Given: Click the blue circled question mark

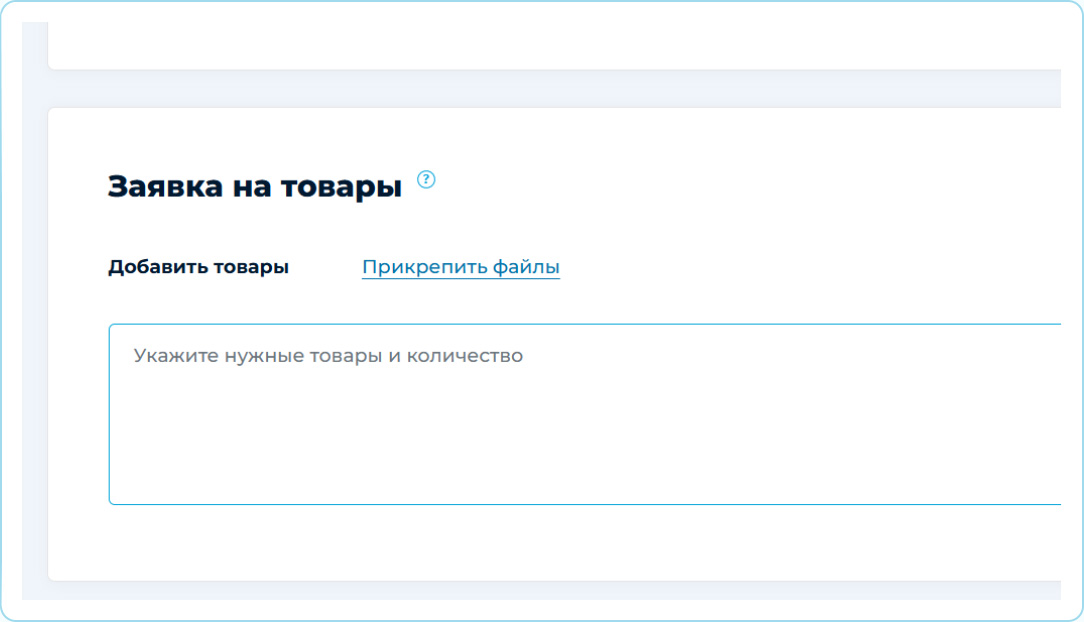Looking at the screenshot, I should 427,180.
